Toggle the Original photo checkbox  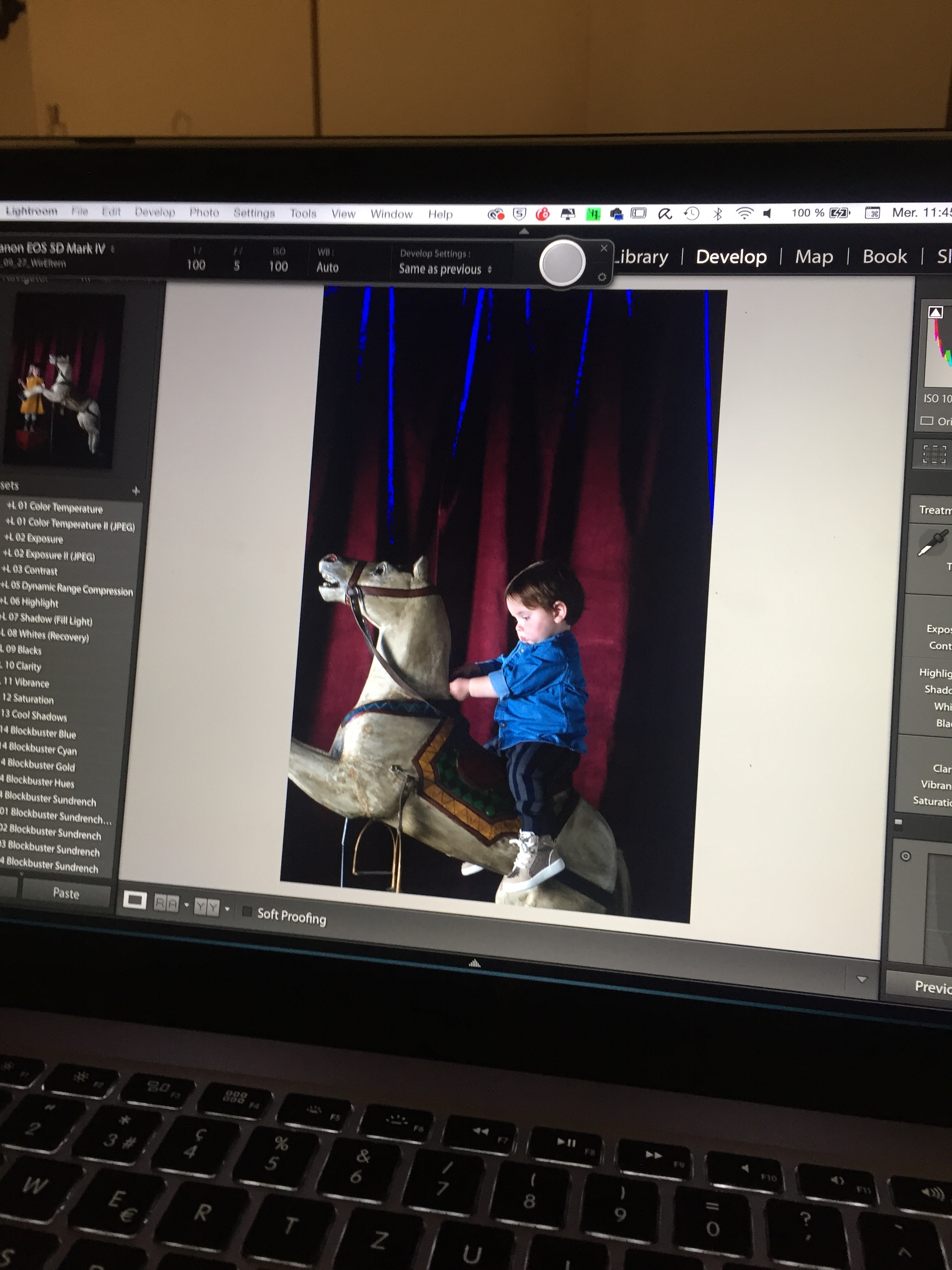tap(927, 421)
